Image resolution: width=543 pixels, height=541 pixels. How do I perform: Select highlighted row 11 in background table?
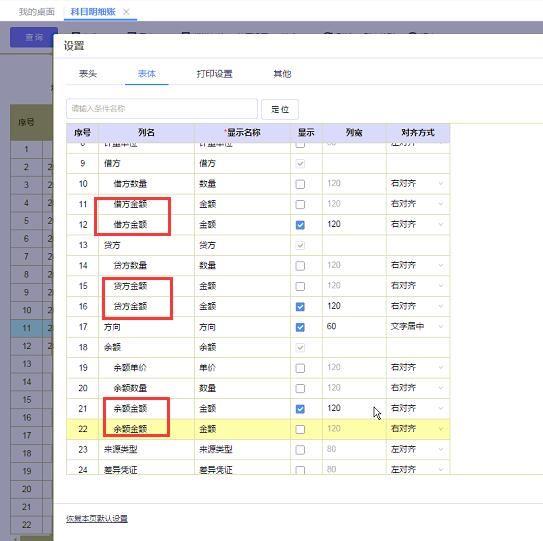27,328
